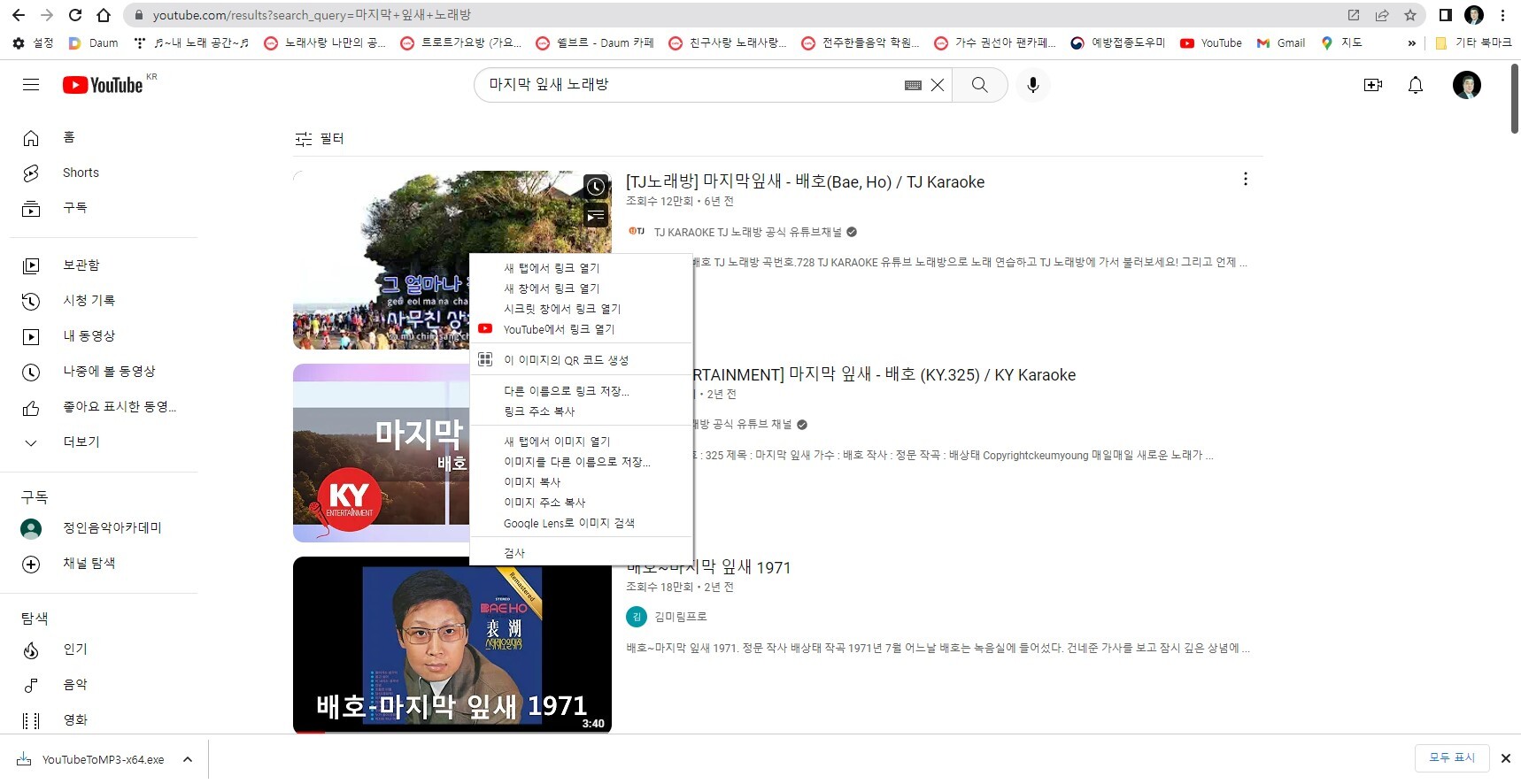
Task: Open download options arrow for YouTubeToMP3-x64.exe
Action: pos(188,759)
